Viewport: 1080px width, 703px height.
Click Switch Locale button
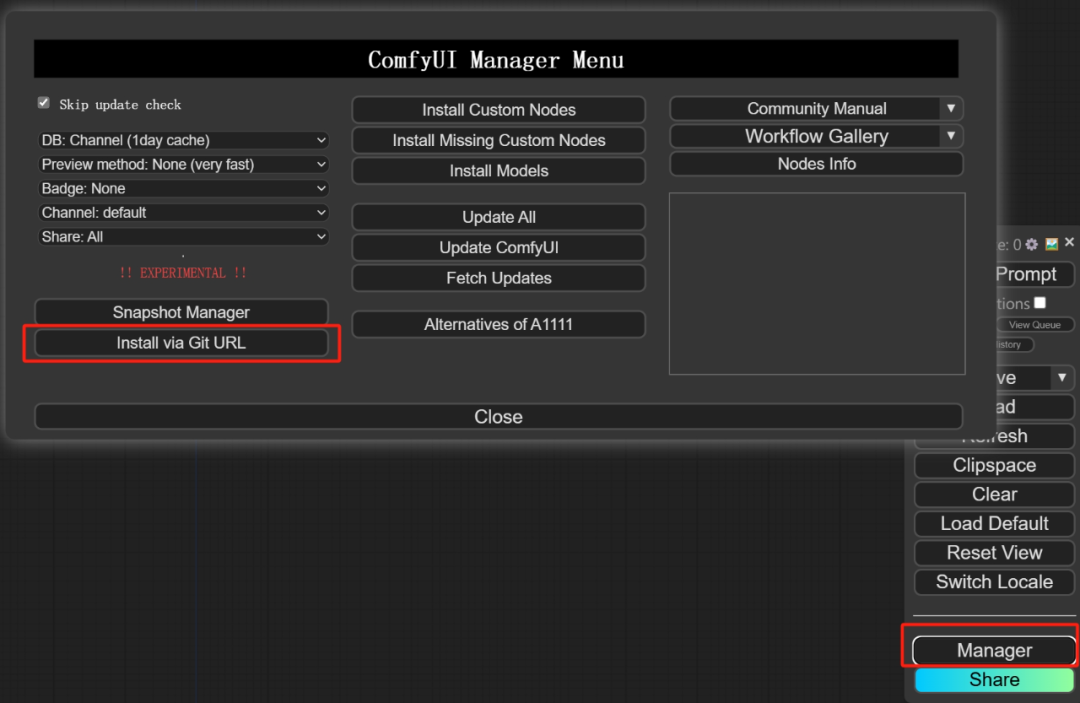[994, 582]
